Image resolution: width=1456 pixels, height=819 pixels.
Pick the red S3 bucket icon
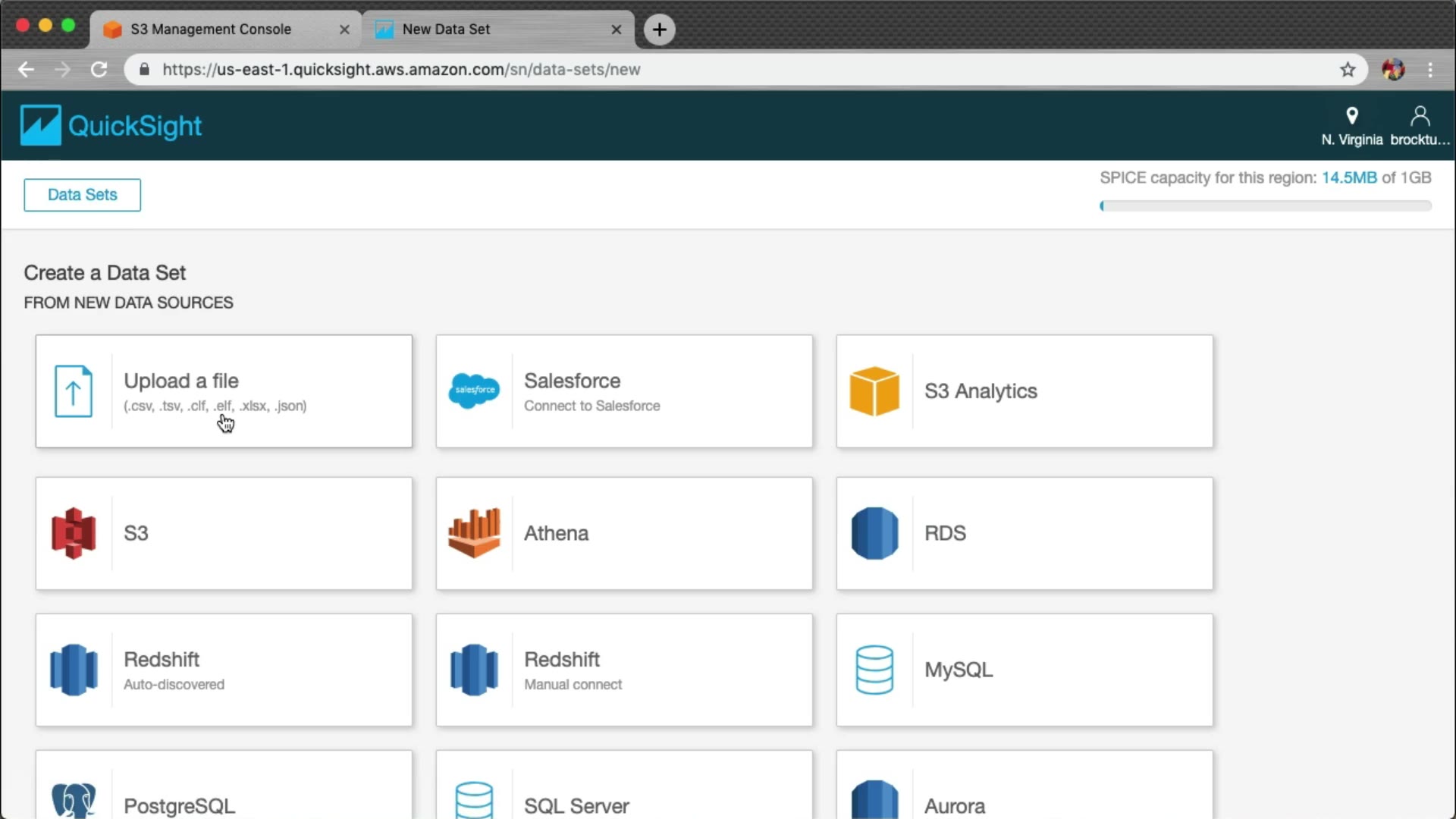pyautogui.click(x=74, y=533)
